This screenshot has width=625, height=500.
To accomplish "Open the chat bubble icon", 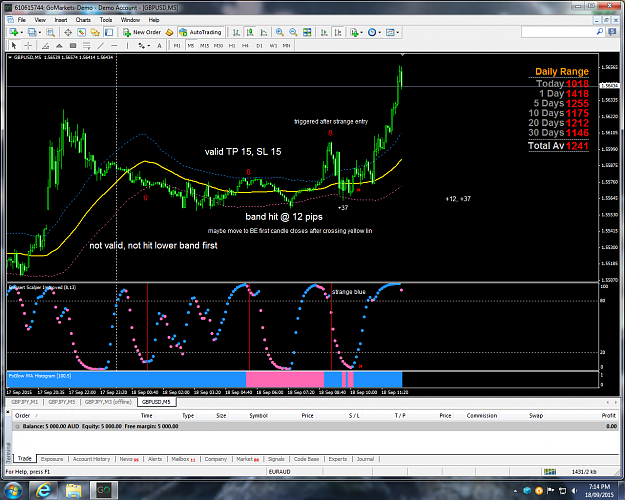I will coord(612,32).
